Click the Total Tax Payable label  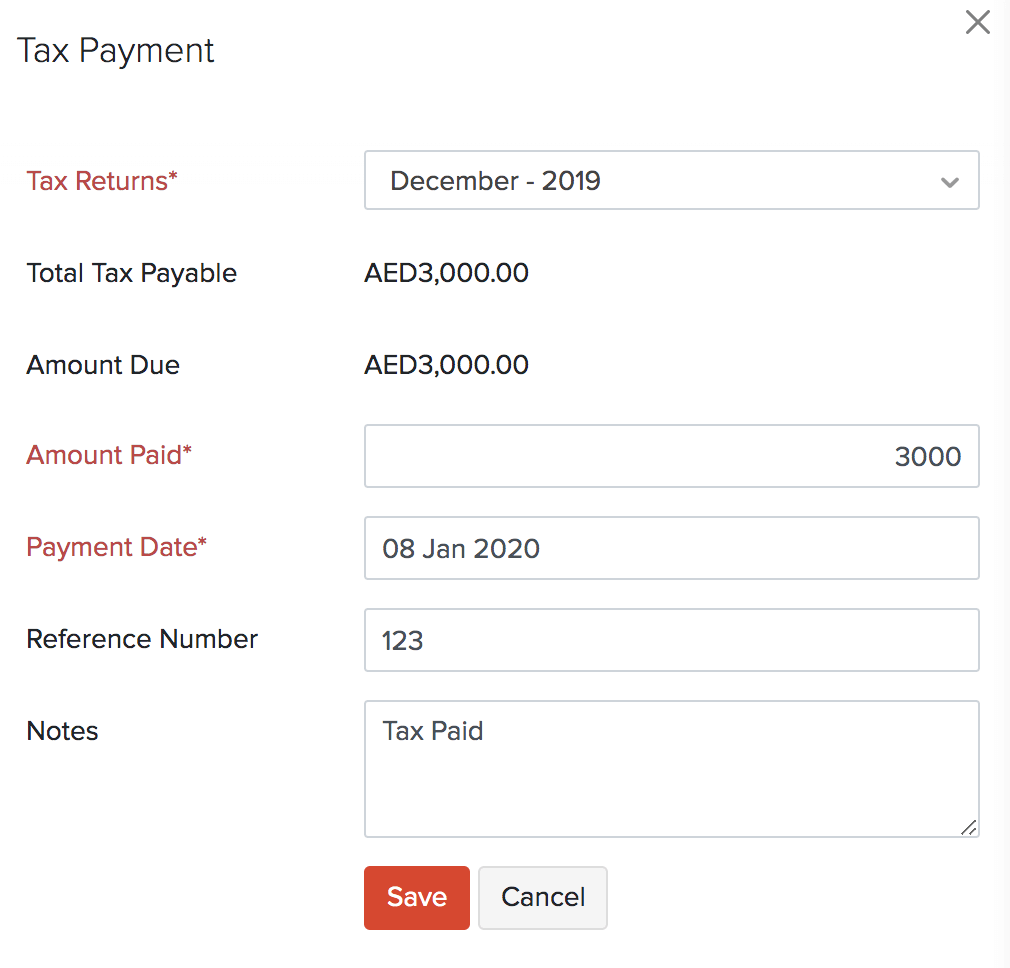131,272
